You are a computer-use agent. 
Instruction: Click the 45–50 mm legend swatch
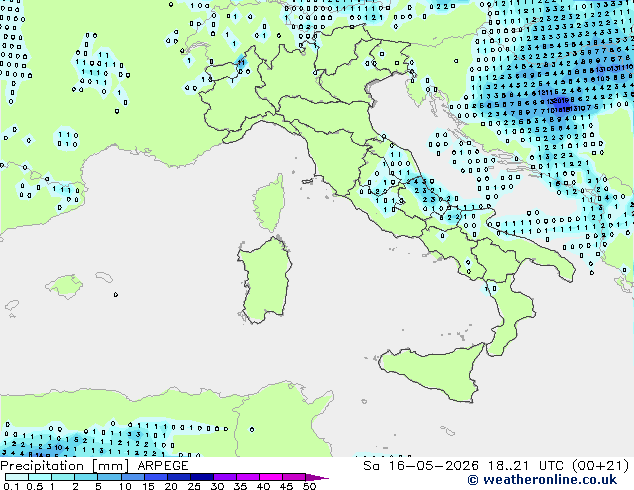tap(294, 477)
